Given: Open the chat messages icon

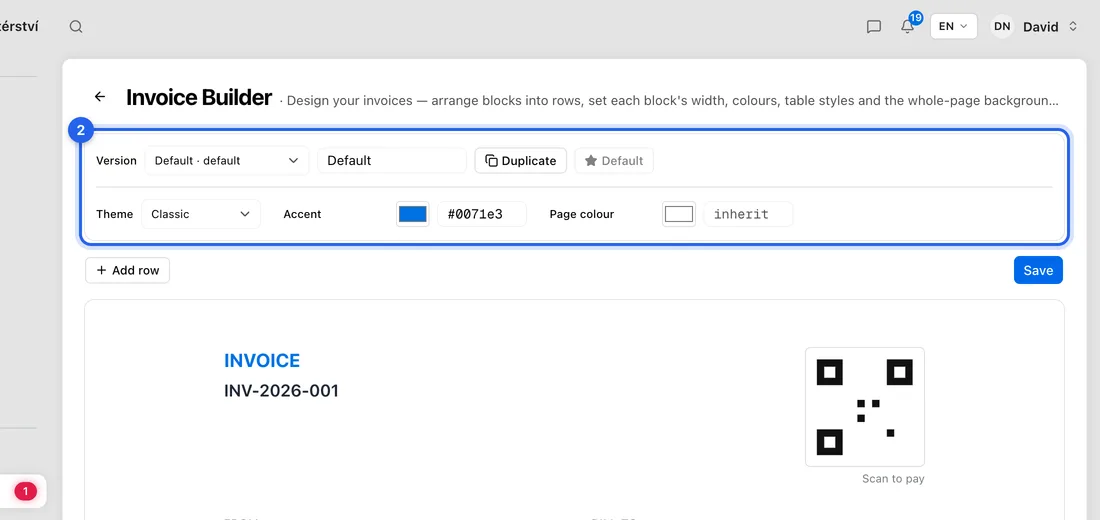Looking at the screenshot, I should click(873, 27).
